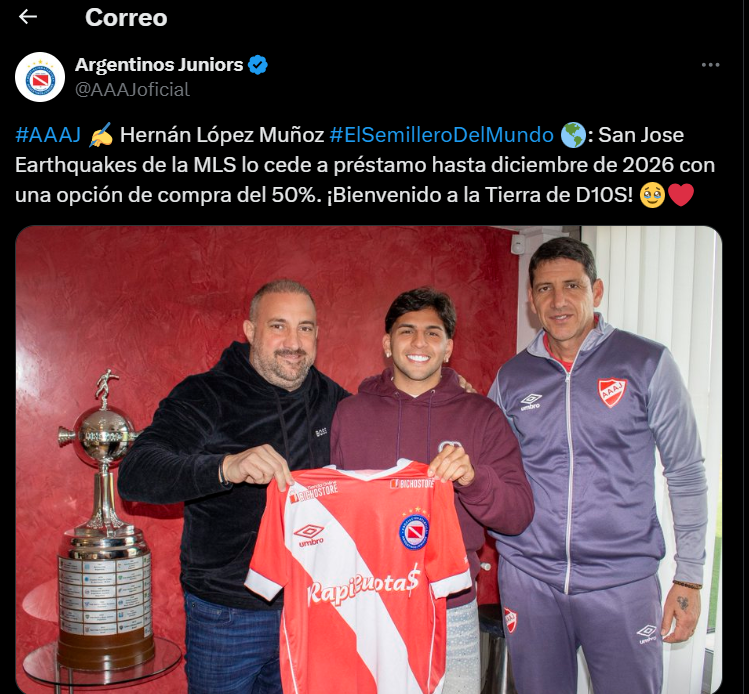
Task: Click the red heart emoji
Action: point(681,195)
